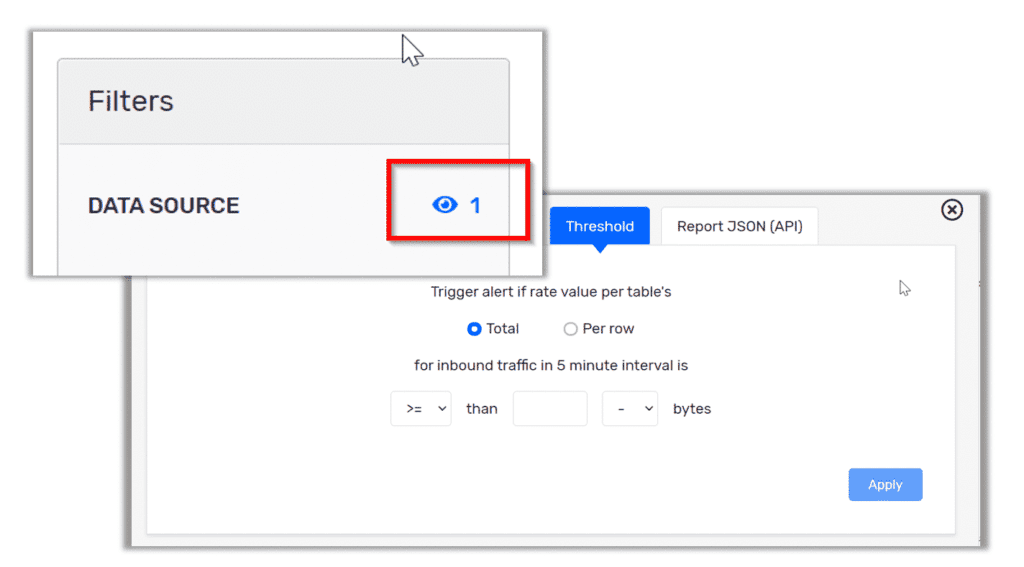
Task: Click the "bytes" unit label
Action: pos(692,409)
